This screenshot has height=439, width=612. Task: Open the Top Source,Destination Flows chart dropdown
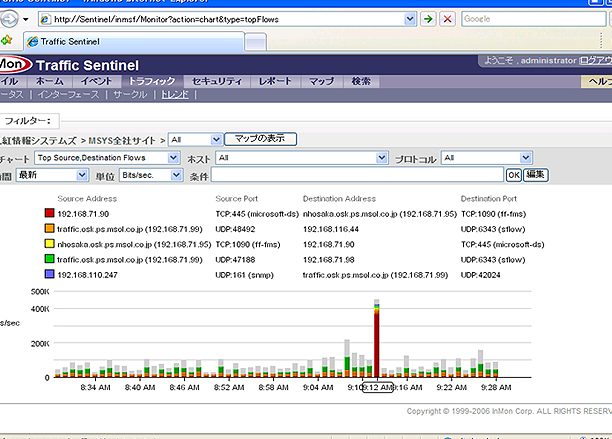pos(107,158)
